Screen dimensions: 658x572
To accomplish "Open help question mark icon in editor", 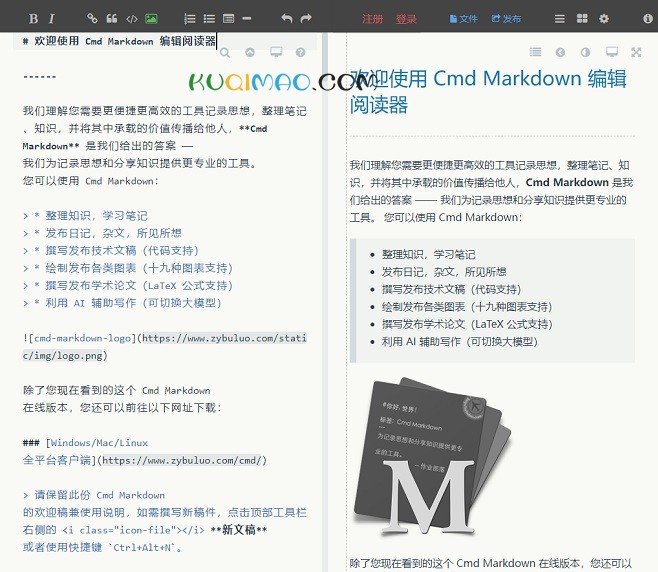I will [300, 52].
